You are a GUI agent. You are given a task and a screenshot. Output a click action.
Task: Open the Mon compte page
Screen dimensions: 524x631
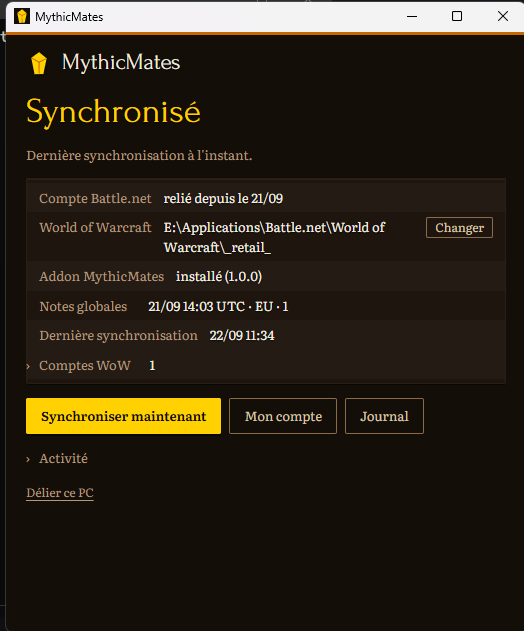point(283,416)
